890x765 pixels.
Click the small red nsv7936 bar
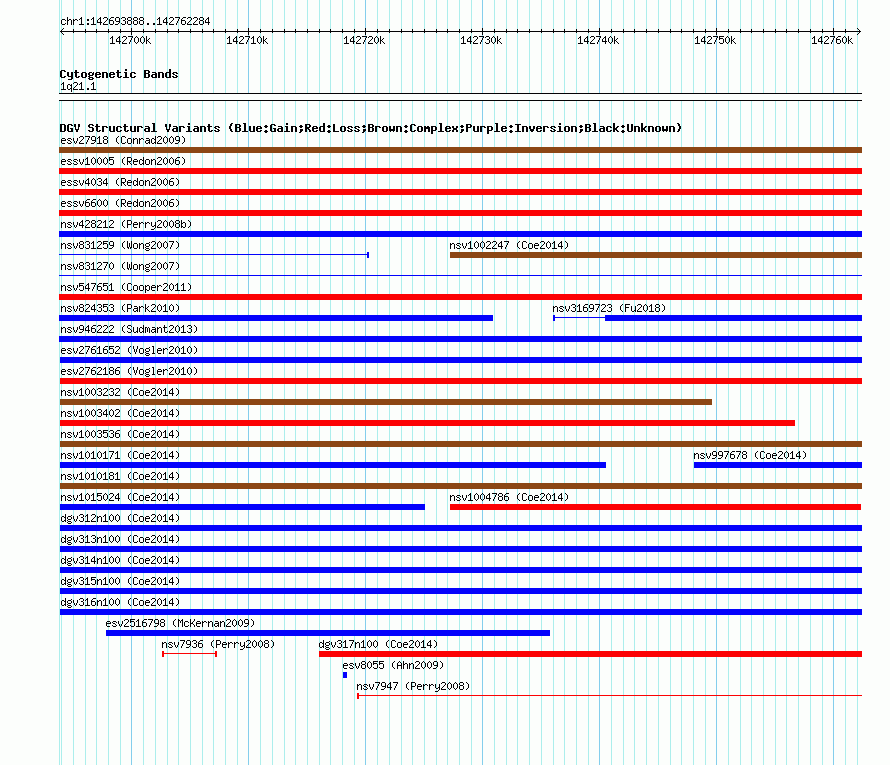point(190,654)
